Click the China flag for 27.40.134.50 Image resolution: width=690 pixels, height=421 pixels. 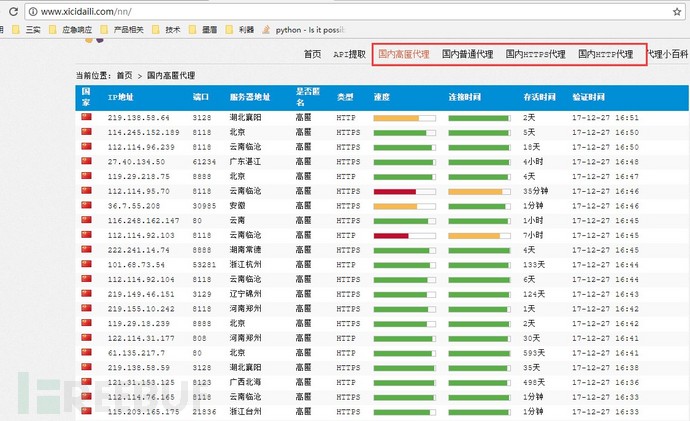pos(86,161)
